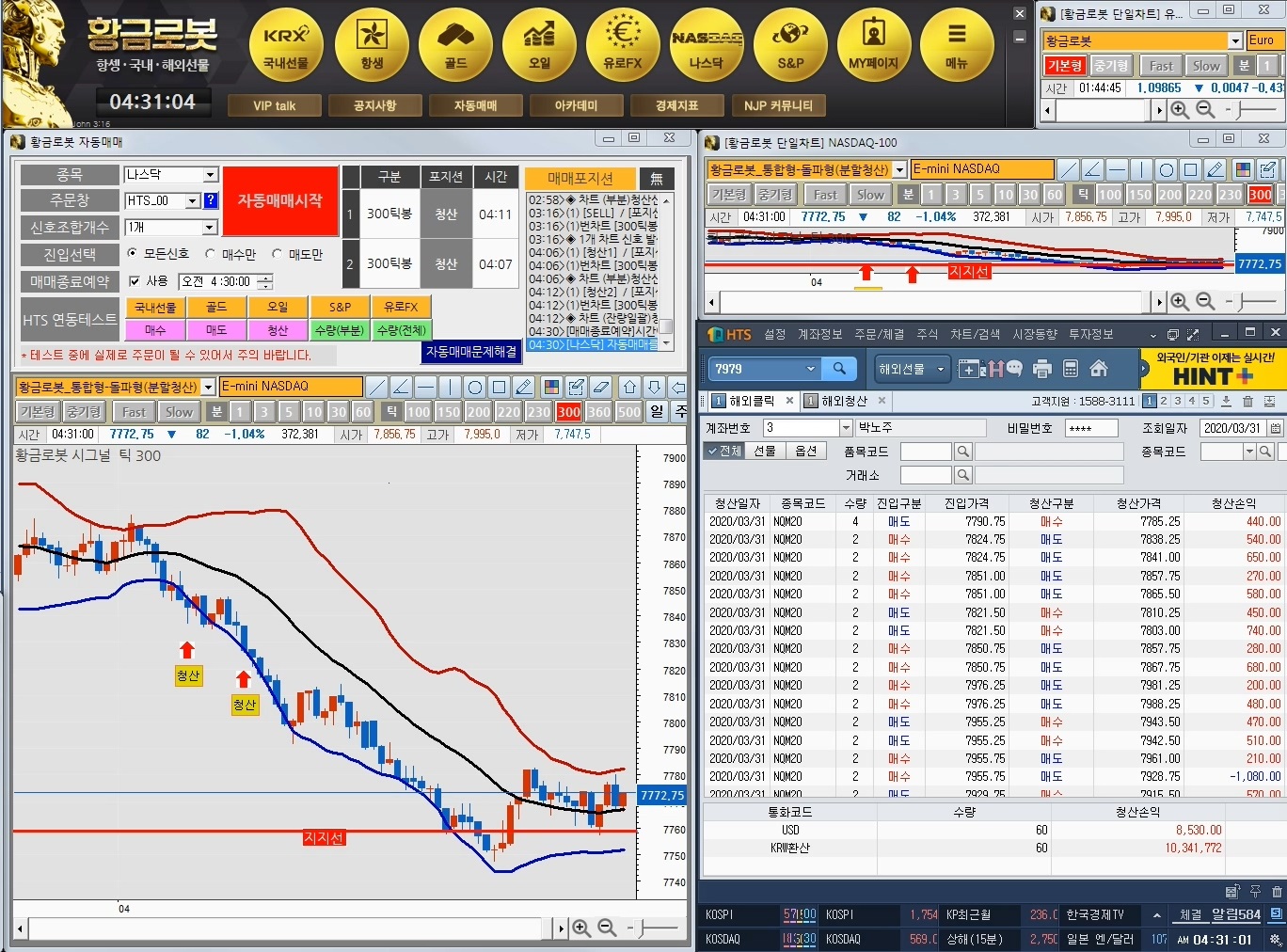Expand the 7979 screen number dropdown
Screen dimensions: 1287x952
point(811,369)
